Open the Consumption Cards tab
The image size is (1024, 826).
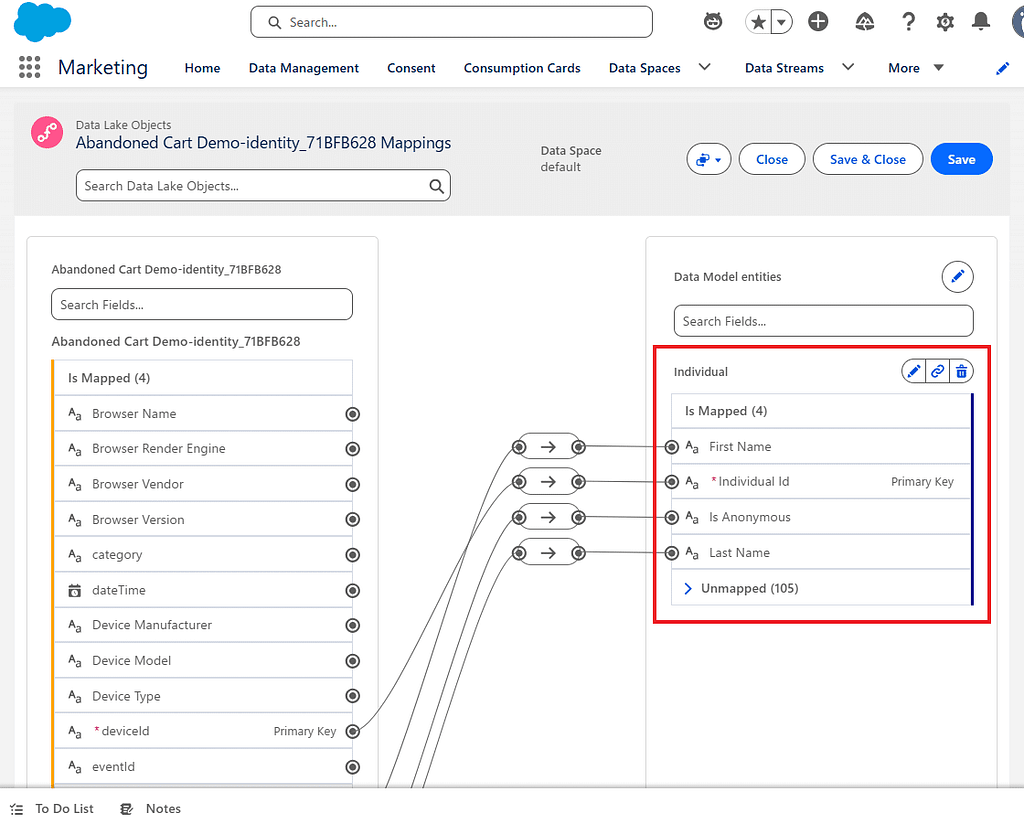(522, 68)
